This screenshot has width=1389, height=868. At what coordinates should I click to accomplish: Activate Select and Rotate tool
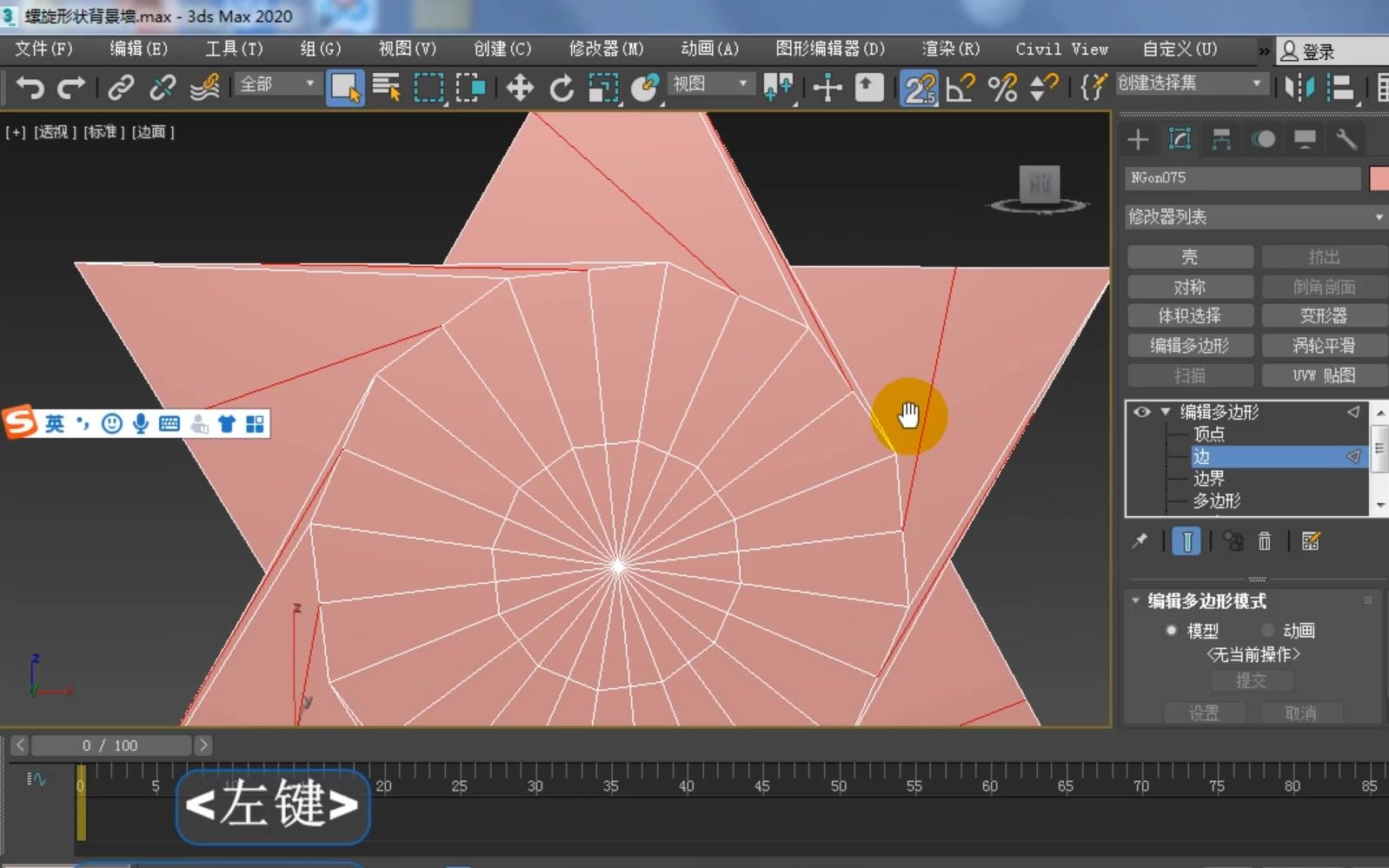(x=562, y=88)
